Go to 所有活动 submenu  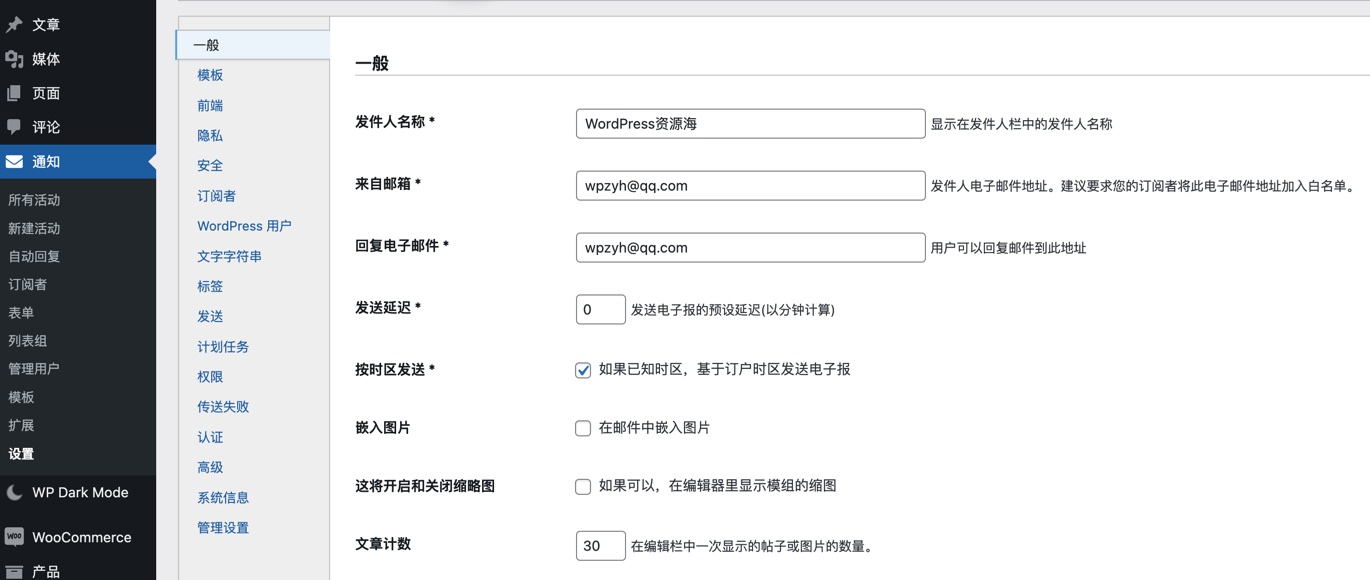[34, 200]
